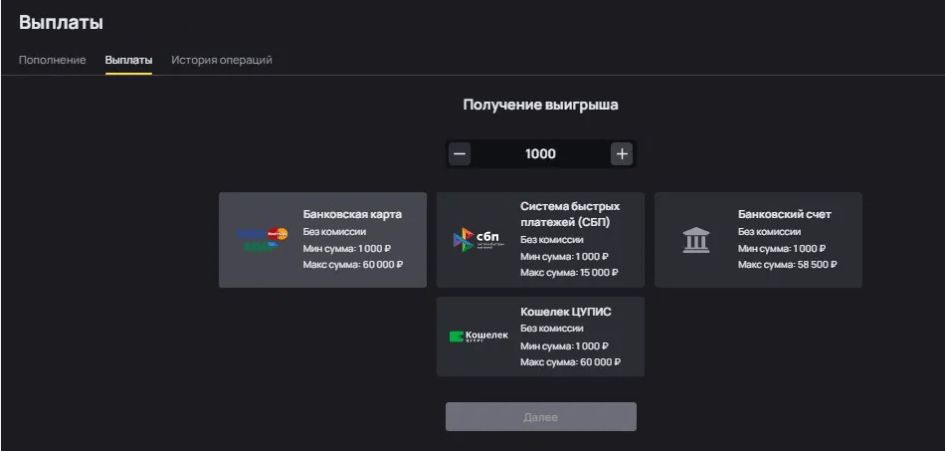Screen dimensions: 945x451
Task: Click the max sum 58 500 ₽ text
Action: pos(787,265)
